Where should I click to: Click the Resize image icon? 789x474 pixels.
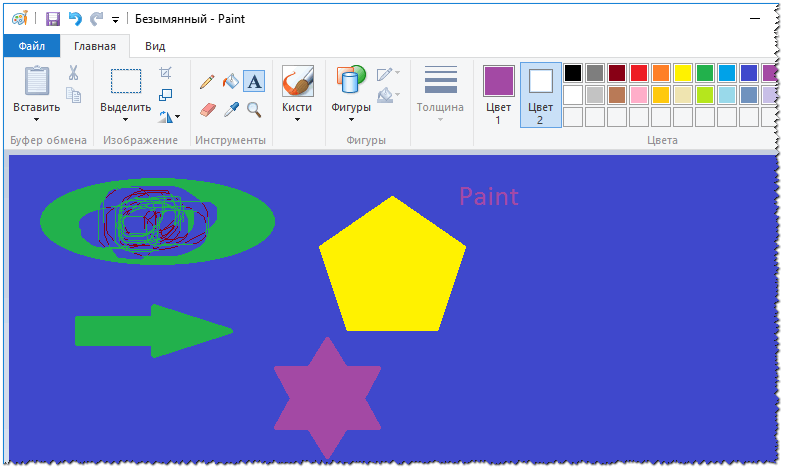click(x=165, y=95)
